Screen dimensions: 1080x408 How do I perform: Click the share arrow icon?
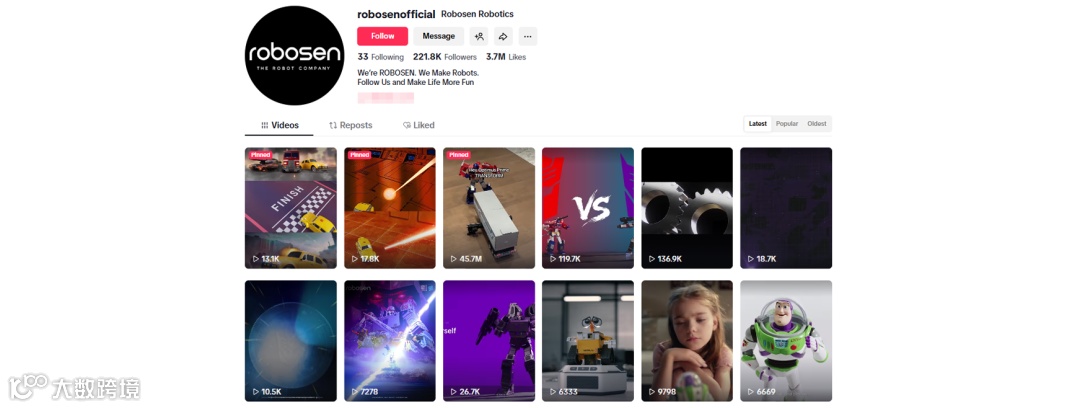pyautogui.click(x=503, y=37)
